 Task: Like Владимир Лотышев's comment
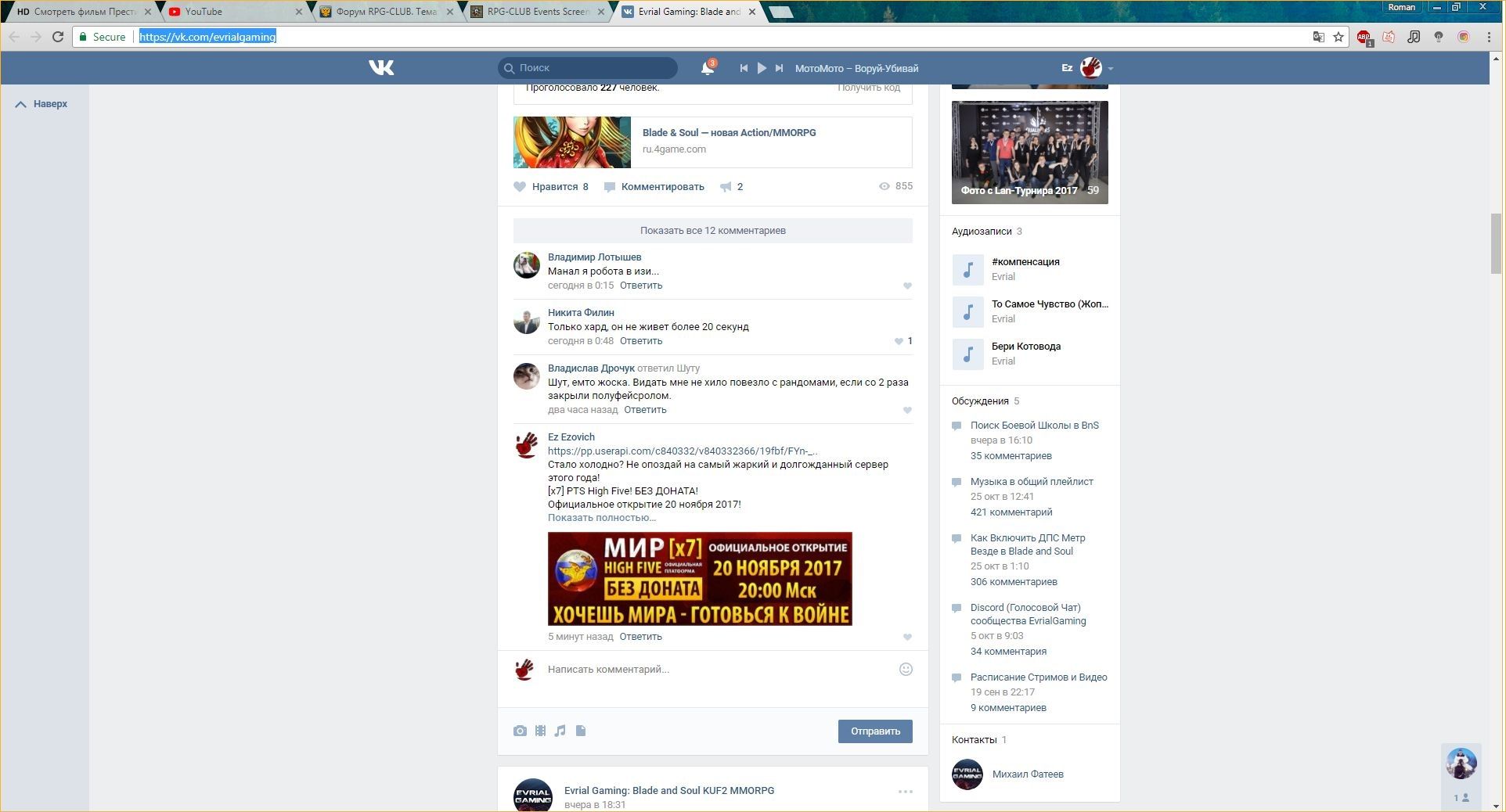click(907, 286)
